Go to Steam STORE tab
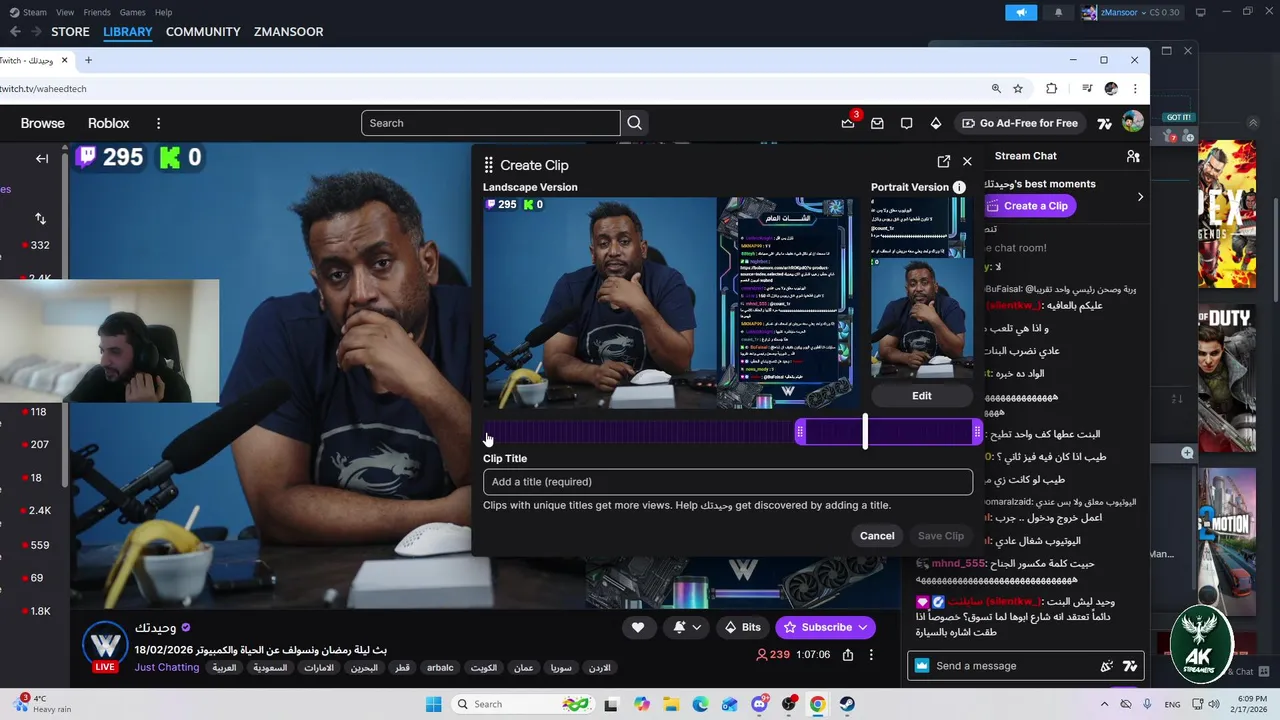Viewport: 1280px width, 720px height. click(70, 32)
